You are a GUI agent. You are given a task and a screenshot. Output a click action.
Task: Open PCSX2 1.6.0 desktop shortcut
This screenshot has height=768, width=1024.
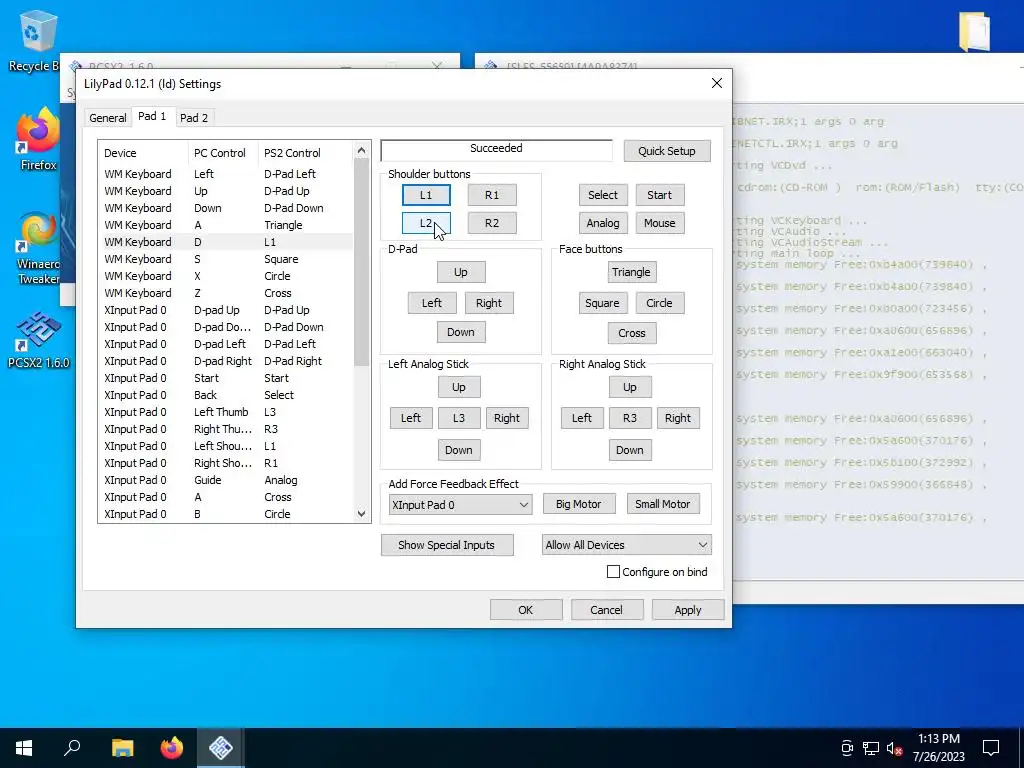(x=38, y=340)
